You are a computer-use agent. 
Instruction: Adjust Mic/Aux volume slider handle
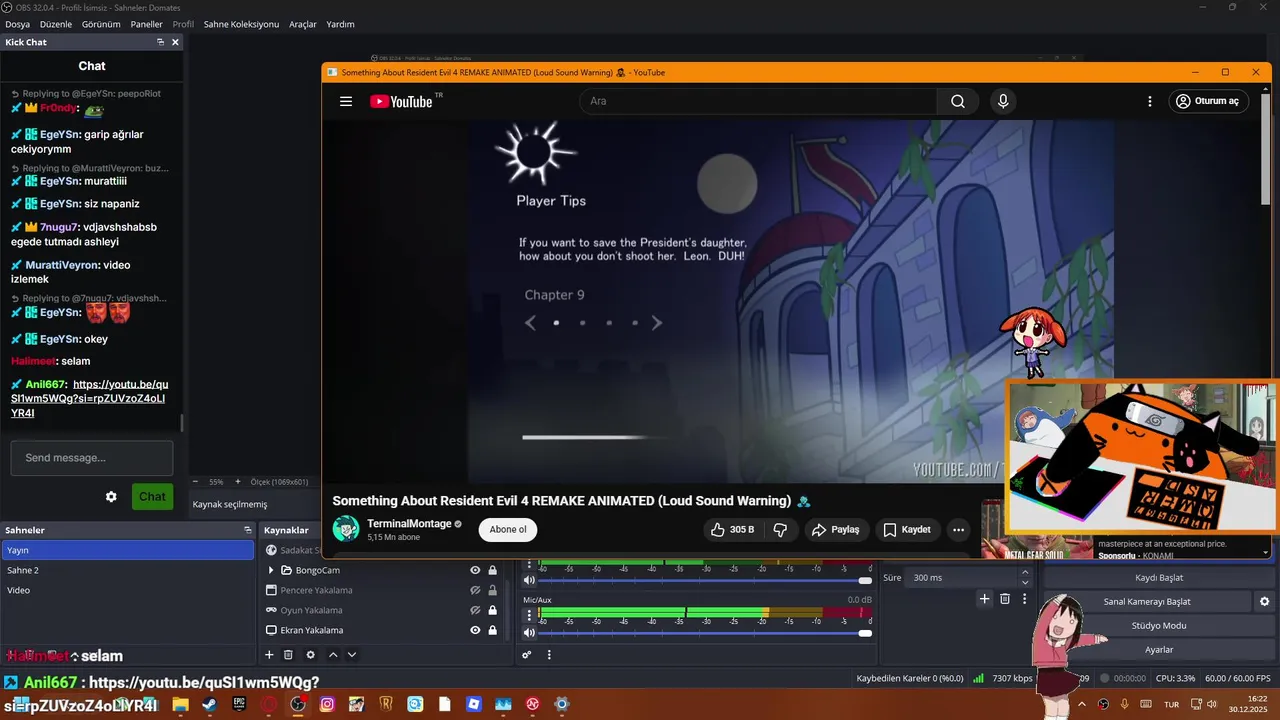point(865,632)
